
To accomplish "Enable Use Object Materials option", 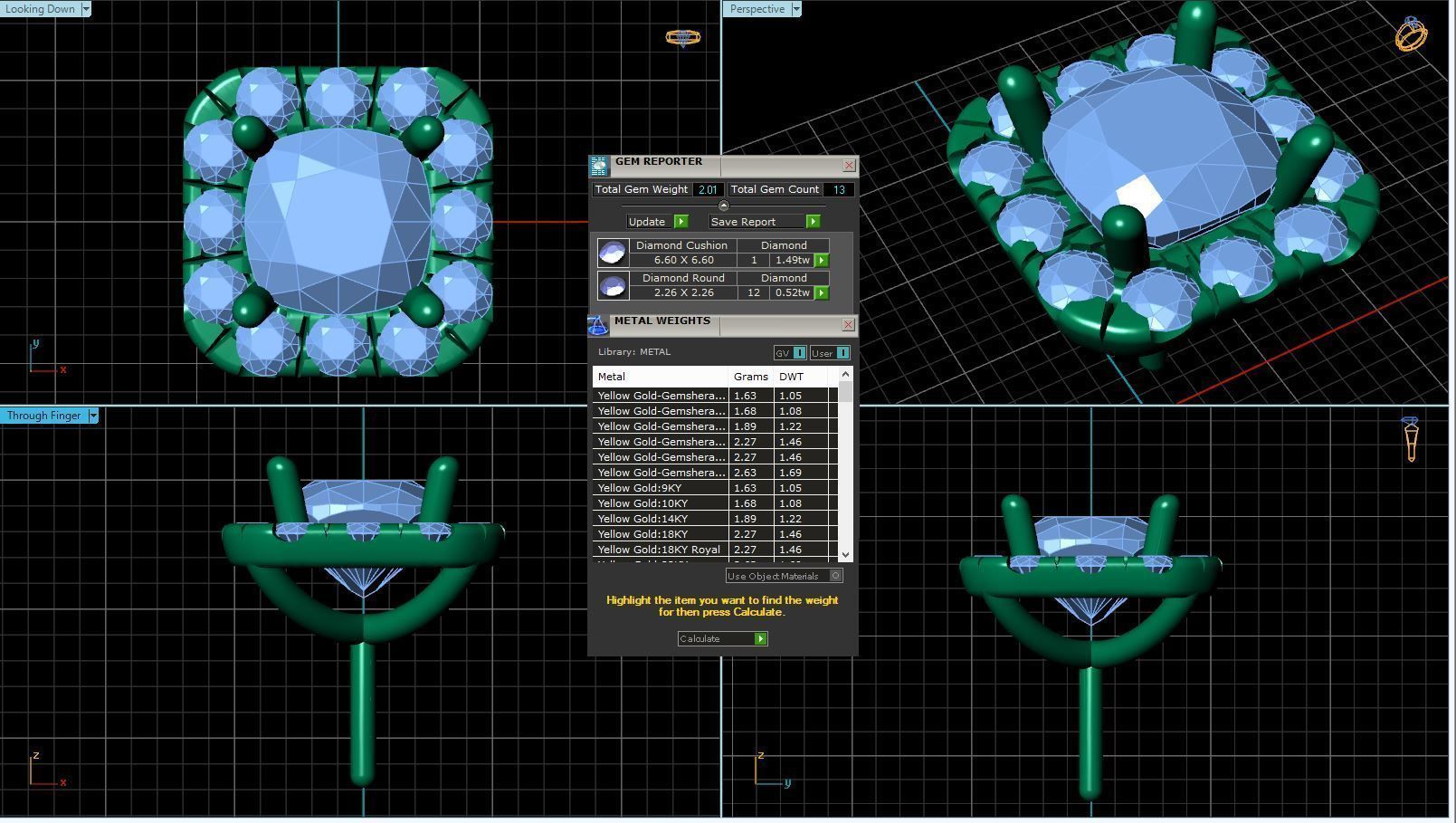I will (784, 576).
